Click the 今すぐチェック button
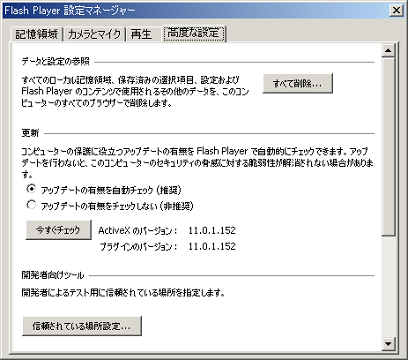Viewport: 408px width, 360px height. coord(58,230)
